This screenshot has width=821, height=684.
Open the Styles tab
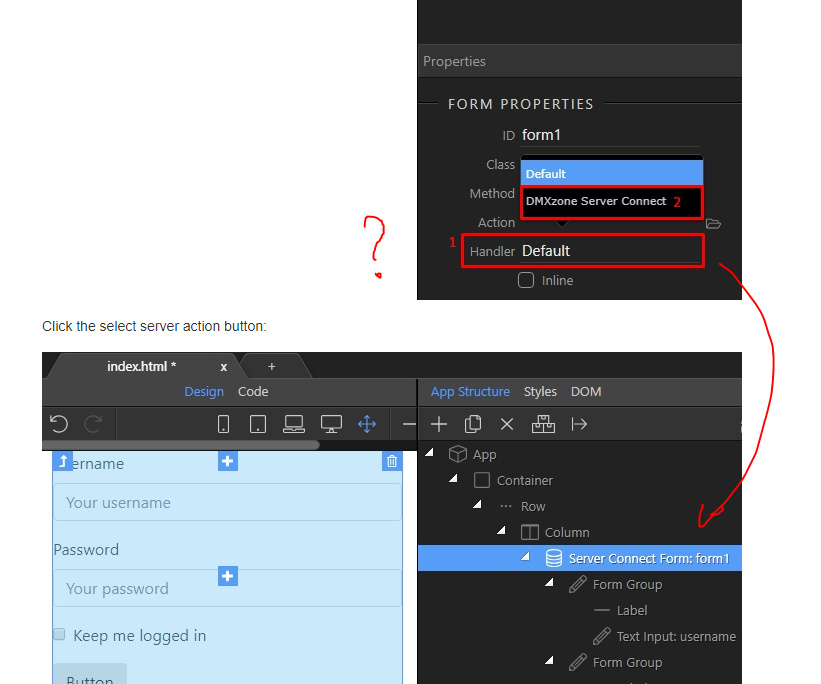click(540, 392)
